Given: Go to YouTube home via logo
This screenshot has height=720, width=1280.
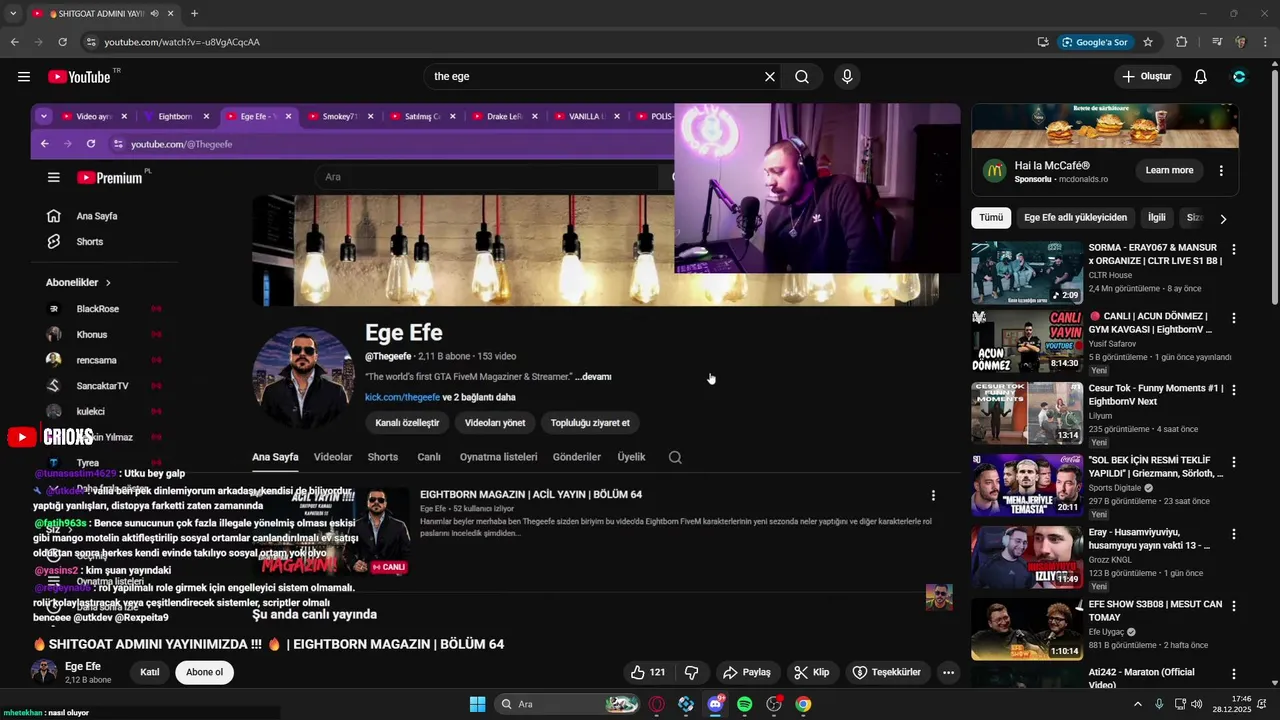Looking at the screenshot, I should [x=79, y=77].
